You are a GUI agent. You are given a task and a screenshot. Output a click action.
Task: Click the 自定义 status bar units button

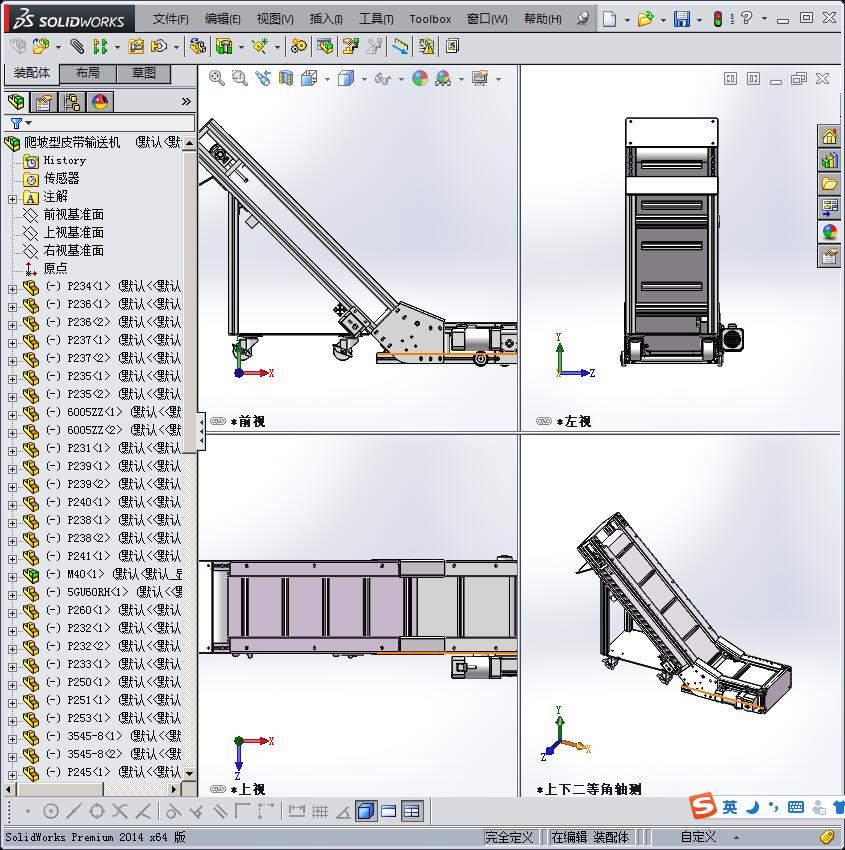point(699,837)
